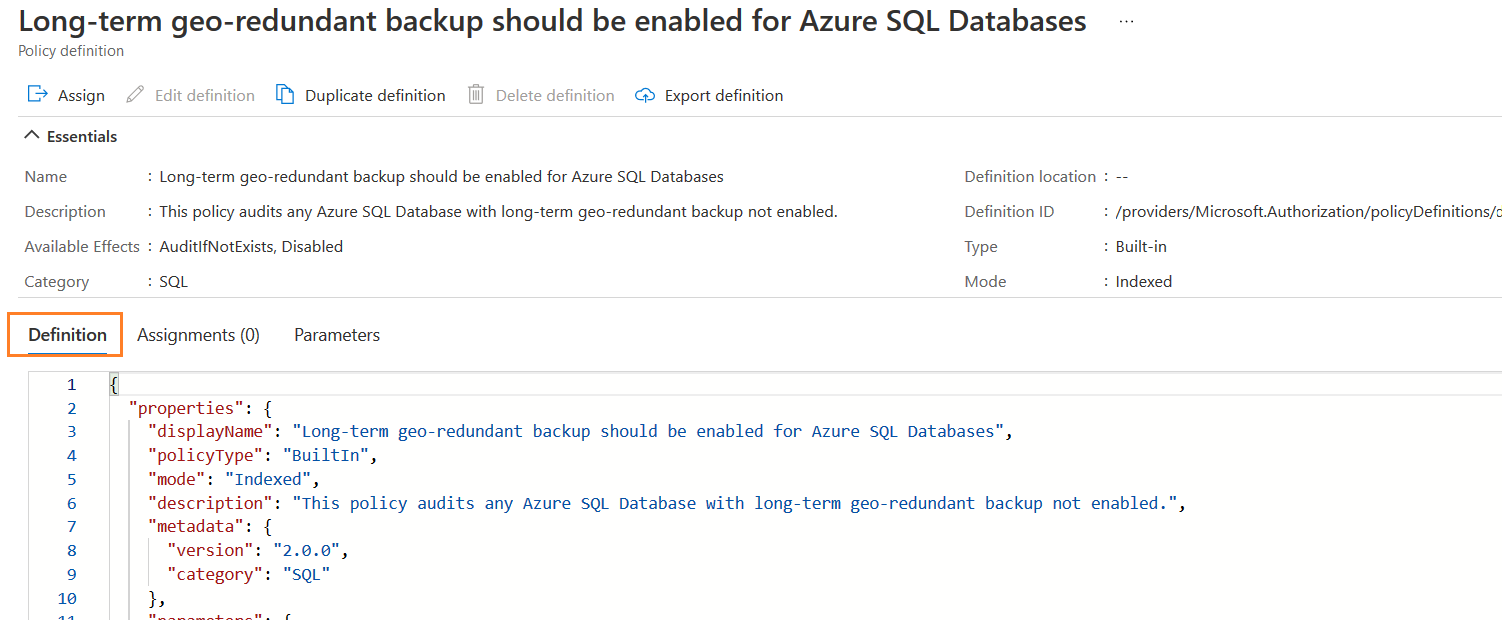Image resolution: width=1502 pixels, height=620 pixels.
Task: Collapse the Essentials section chevron
Action: tap(32, 136)
